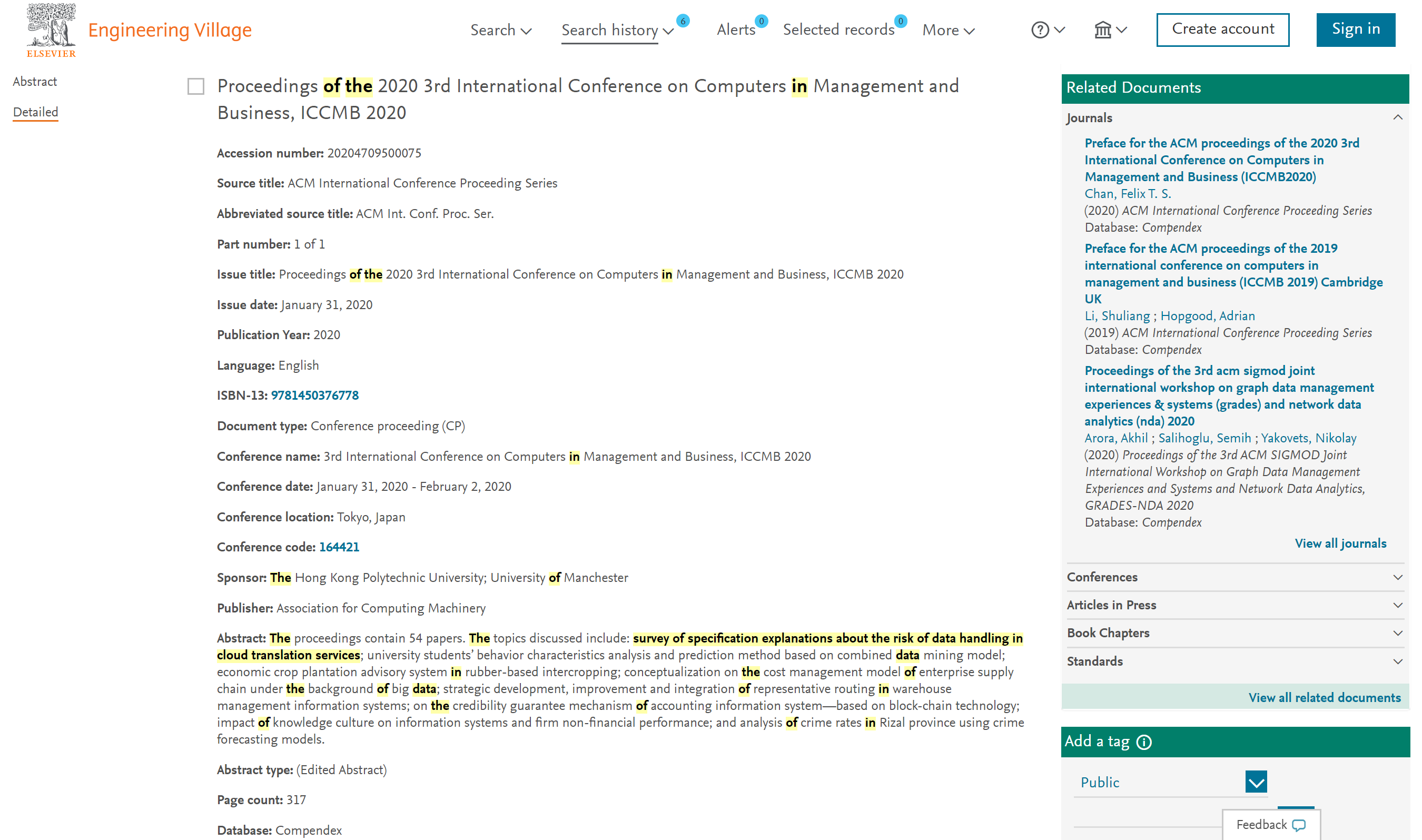Open Alerts in the top navigation
The height and width of the screenshot is (840, 1422).
click(736, 30)
